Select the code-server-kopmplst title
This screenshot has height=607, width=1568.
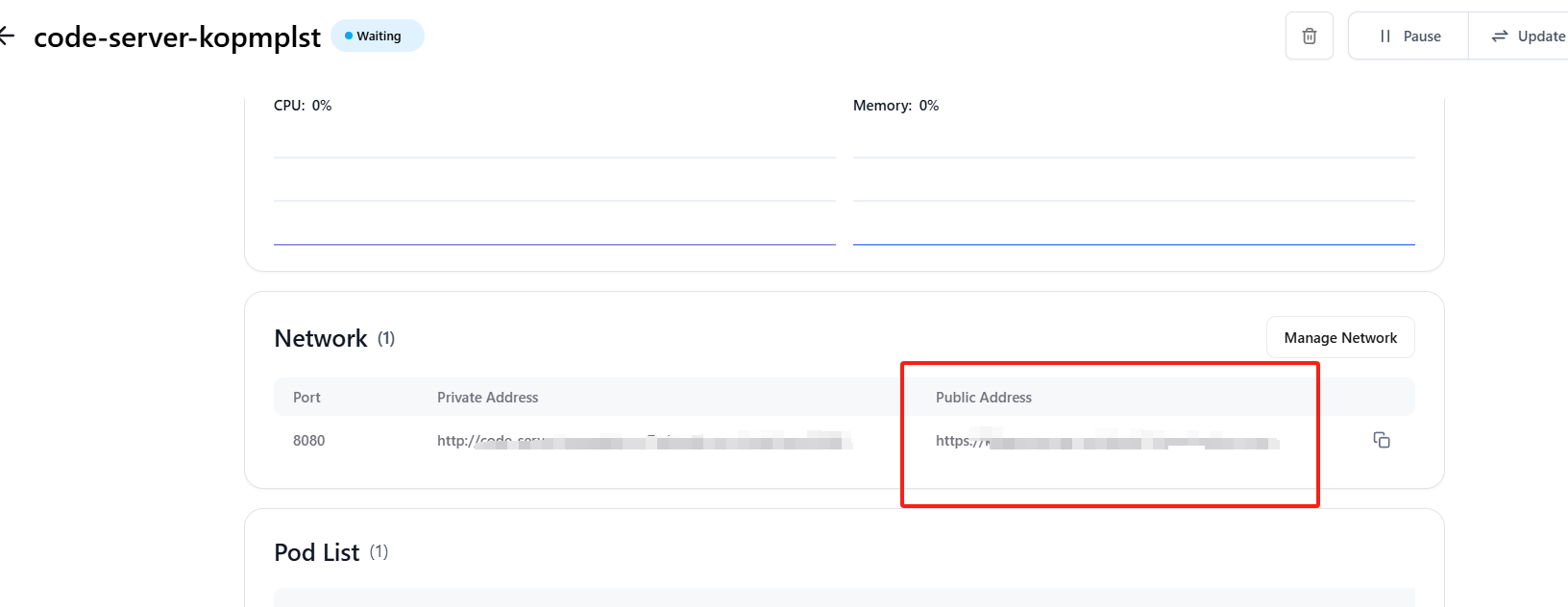click(x=178, y=36)
